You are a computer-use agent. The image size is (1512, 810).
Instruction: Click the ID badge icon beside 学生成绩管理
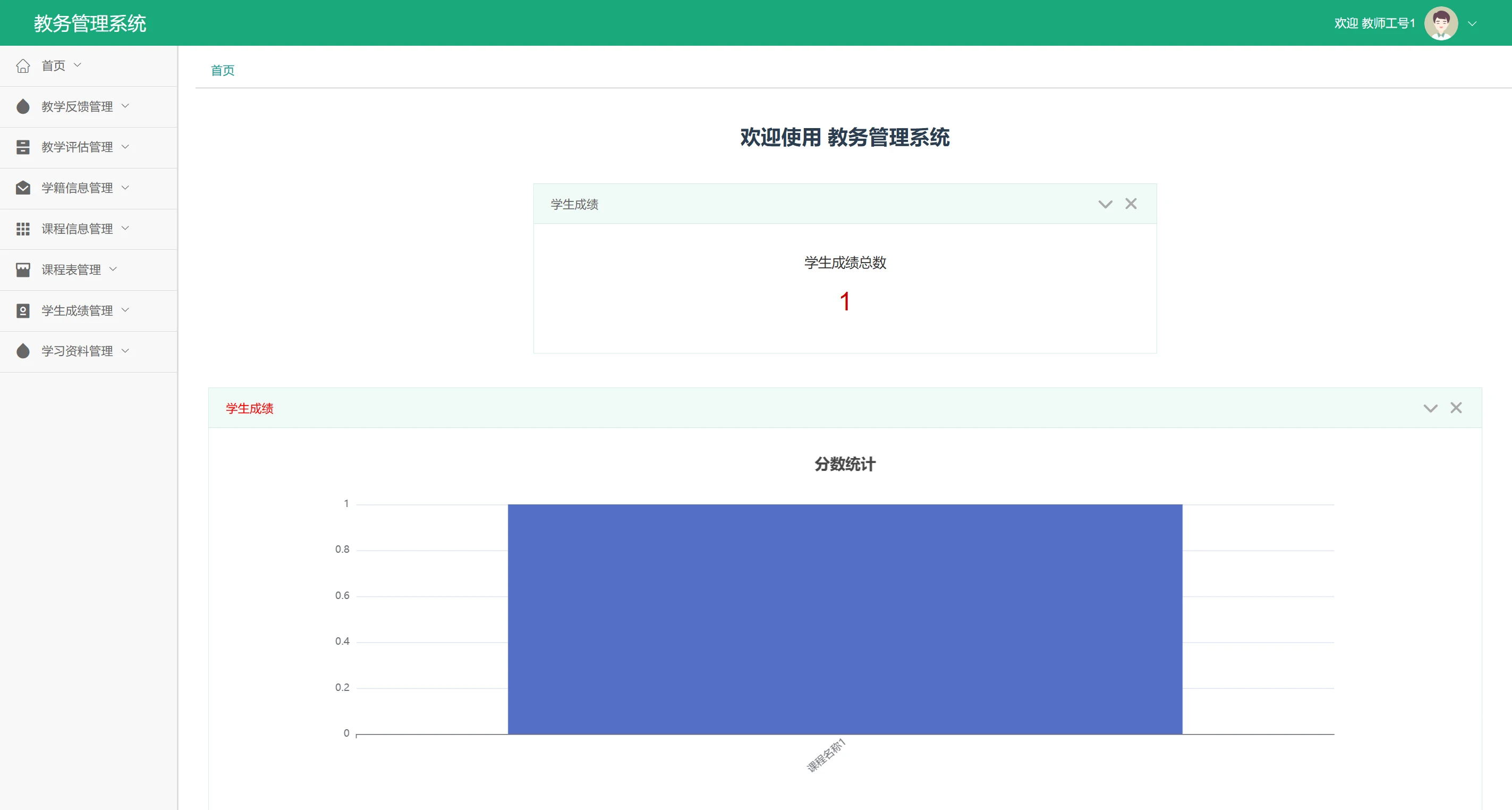(23, 310)
